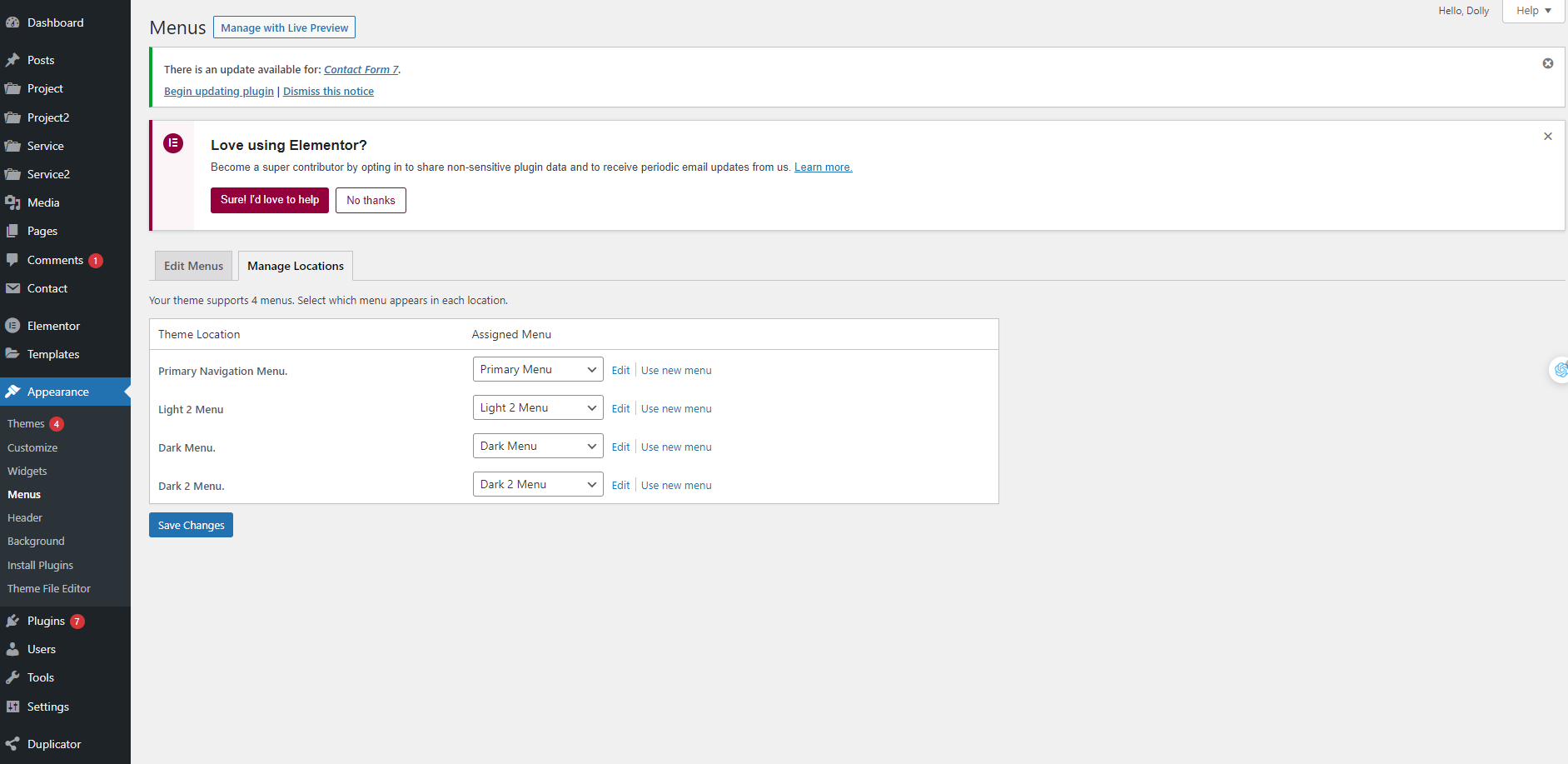Open Install Plugins submenu item
This screenshot has width=1568, height=764.
[x=40, y=565]
